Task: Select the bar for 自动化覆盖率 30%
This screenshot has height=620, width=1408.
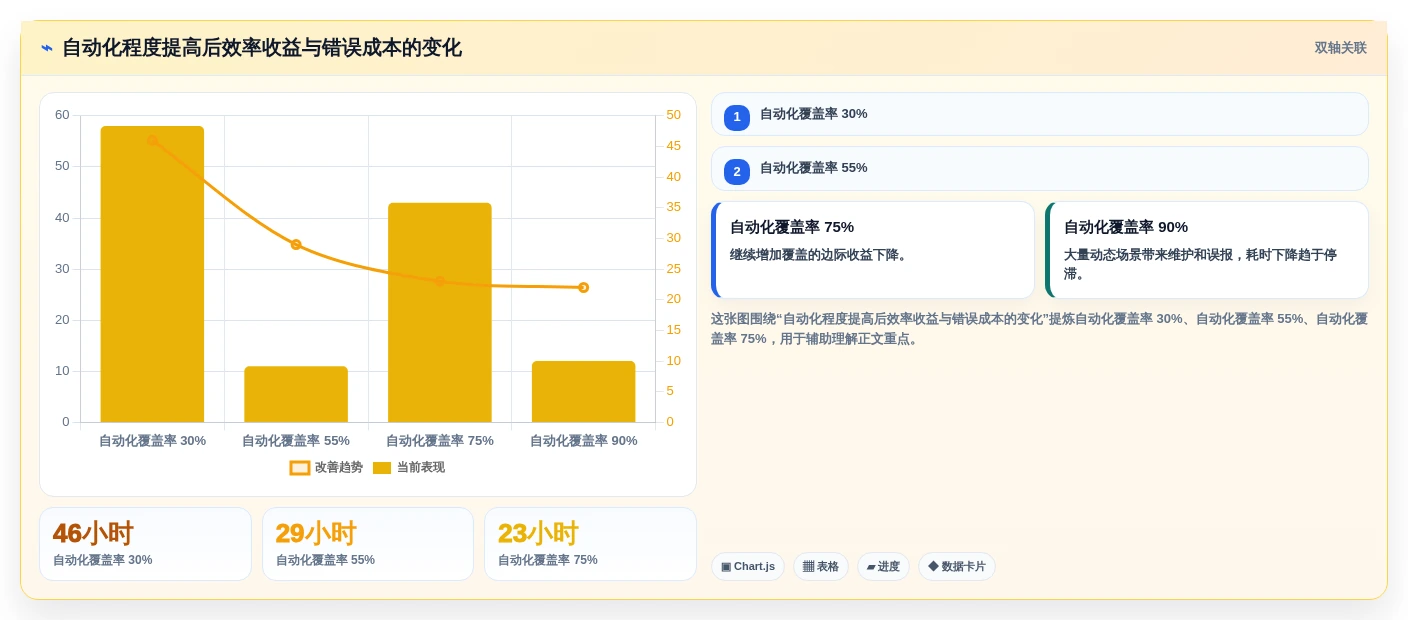Action: (x=152, y=274)
